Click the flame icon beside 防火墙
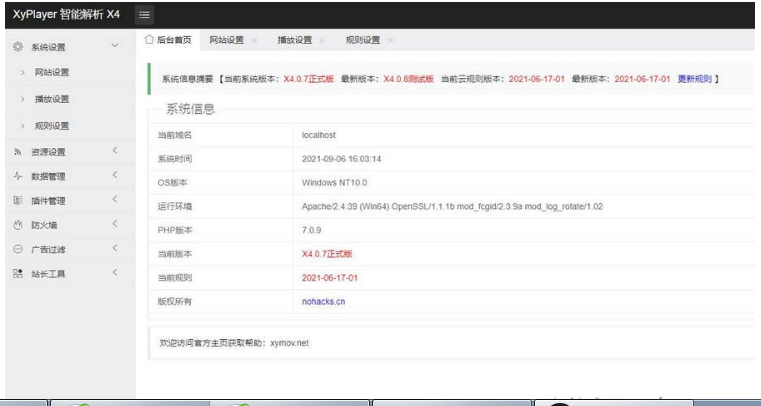This screenshot has width=761, height=406. (18, 225)
